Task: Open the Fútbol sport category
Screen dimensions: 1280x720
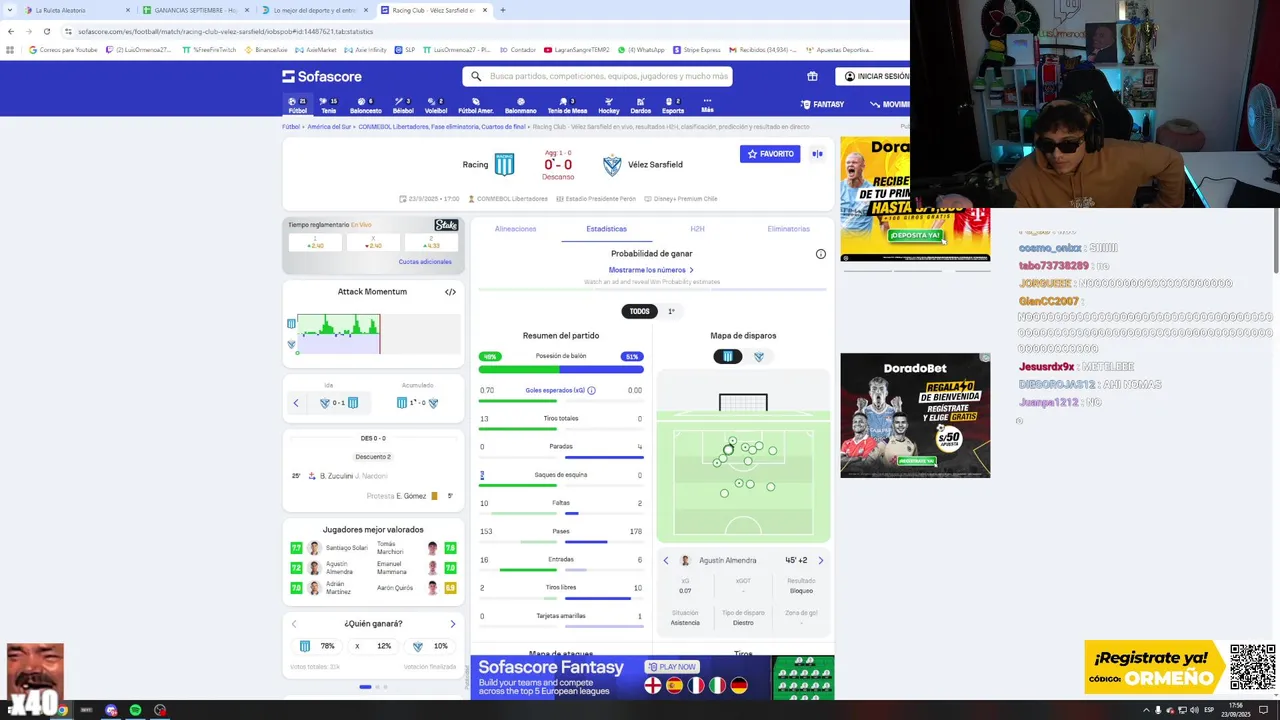Action: tap(297, 105)
